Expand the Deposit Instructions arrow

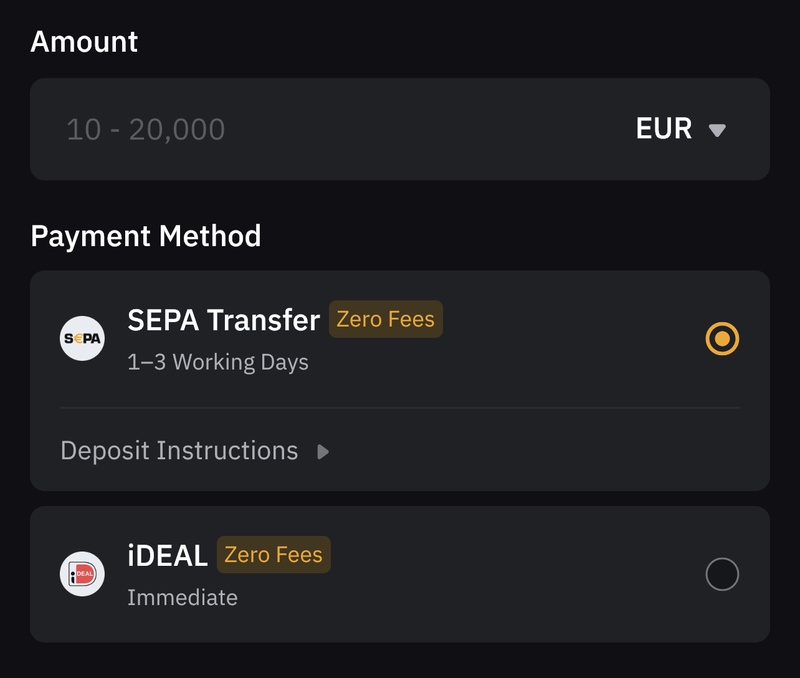pyautogui.click(x=323, y=451)
